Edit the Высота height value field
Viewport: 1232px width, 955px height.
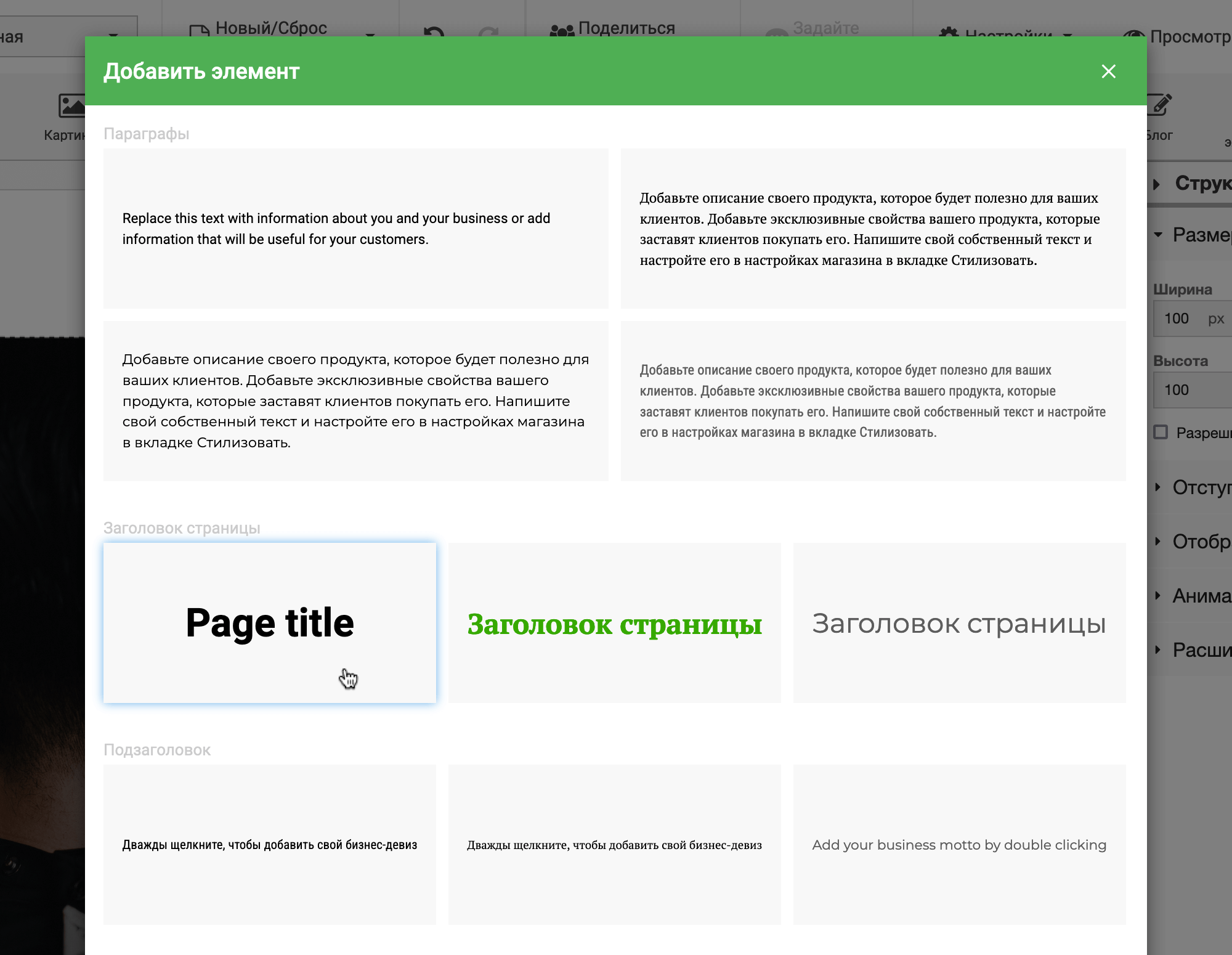point(1193,390)
